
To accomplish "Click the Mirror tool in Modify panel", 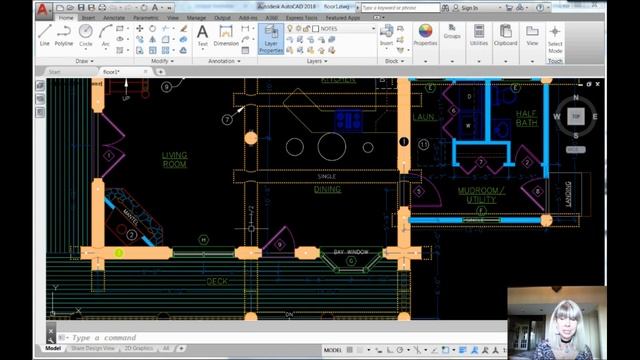I will coord(152,40).
